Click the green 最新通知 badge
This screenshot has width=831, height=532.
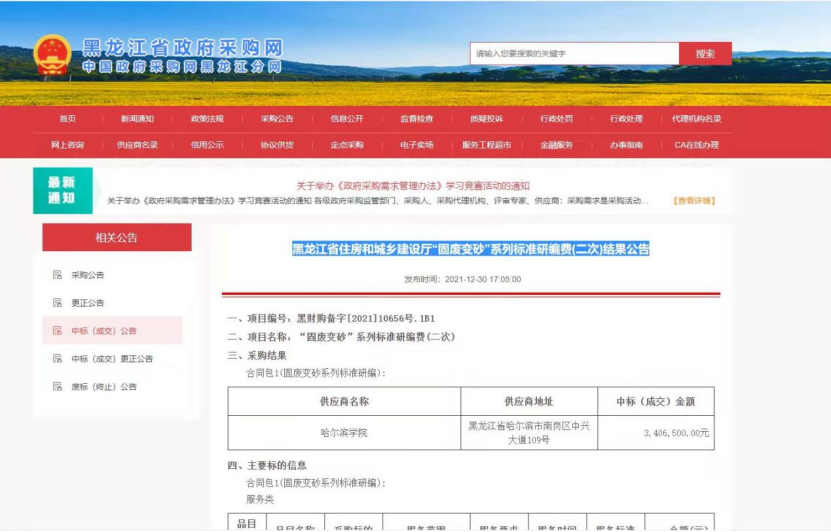[62, 190]
